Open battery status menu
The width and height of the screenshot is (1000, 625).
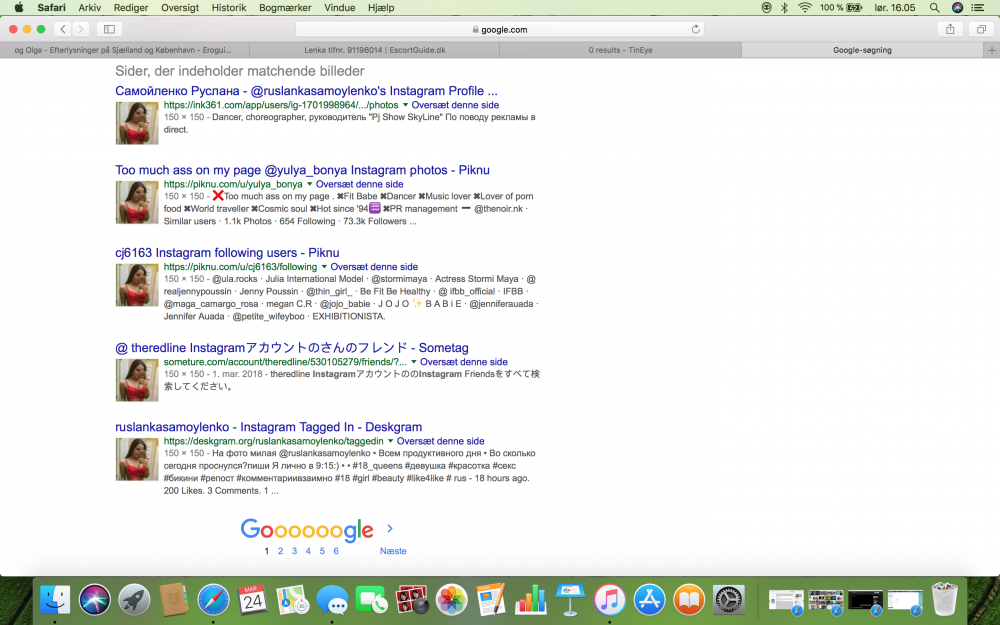click(841, 8)
